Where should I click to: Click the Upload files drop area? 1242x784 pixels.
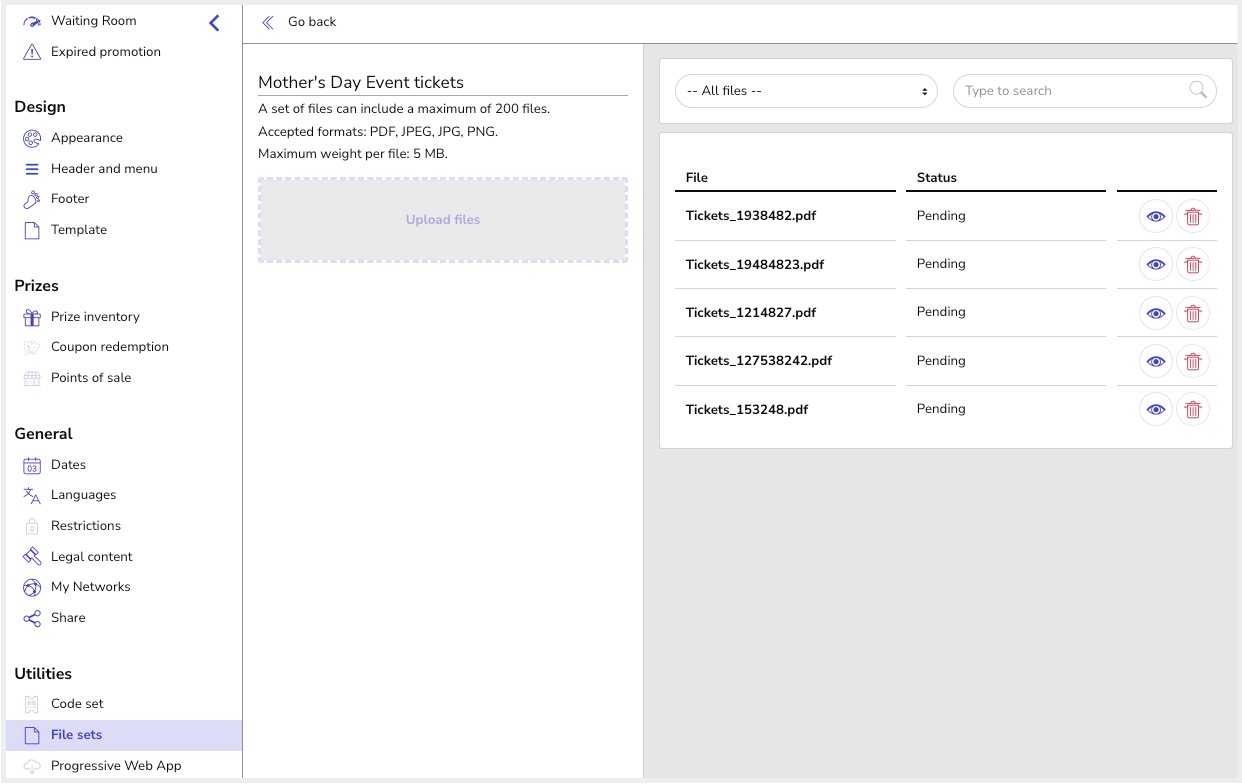point(443,220)
